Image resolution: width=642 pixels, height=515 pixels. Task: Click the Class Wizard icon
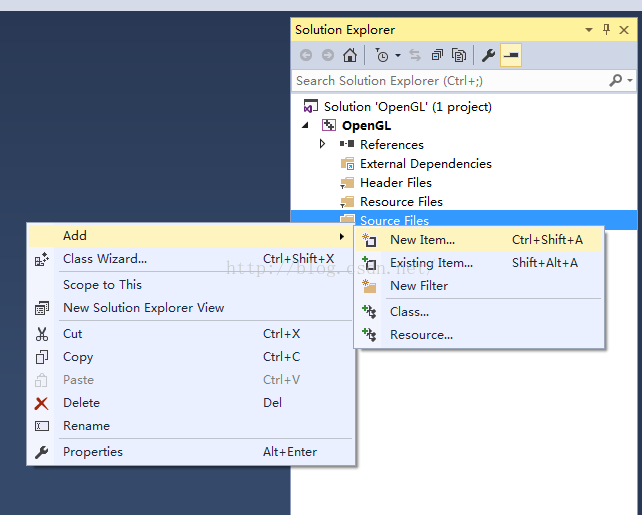point(41,259)
